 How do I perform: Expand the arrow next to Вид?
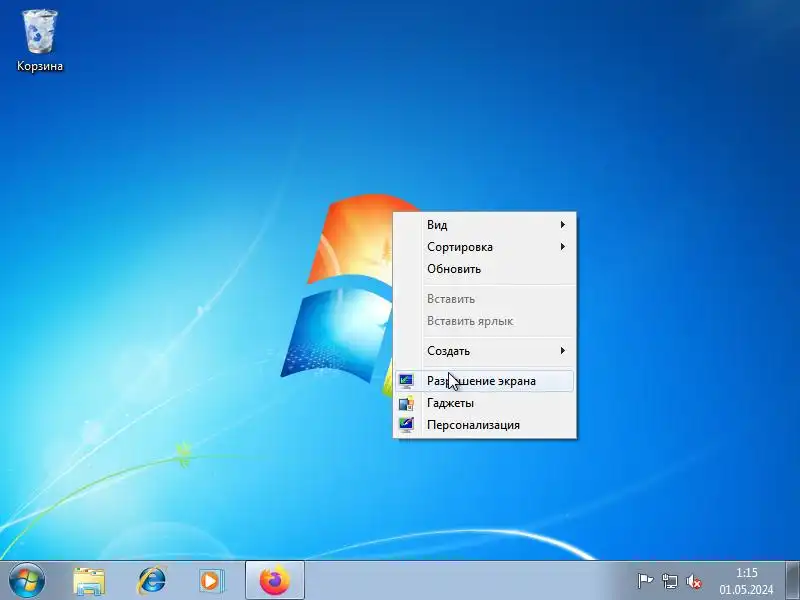[563, 224]
